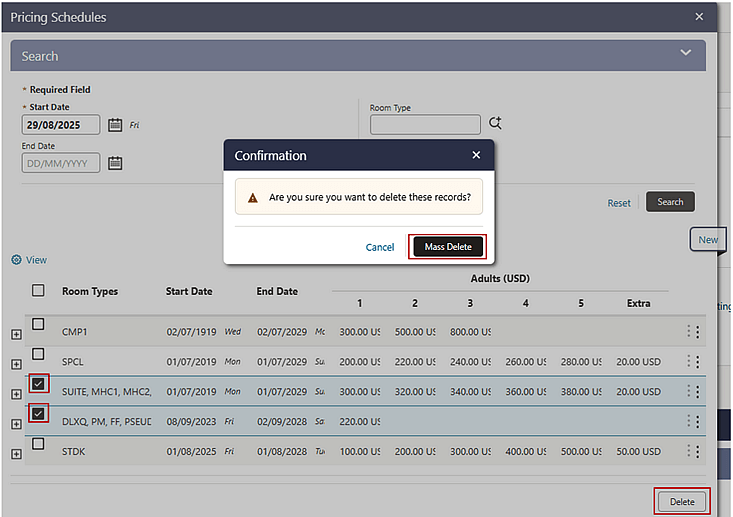
Task: Click the 08/09/2023 start date cell
Action: (x=191, y=422)
